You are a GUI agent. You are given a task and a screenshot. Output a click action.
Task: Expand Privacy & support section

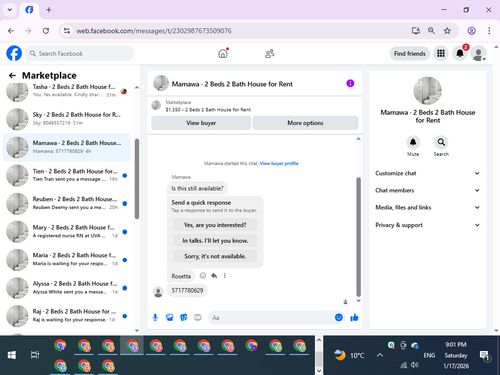(x=427, y=225)
